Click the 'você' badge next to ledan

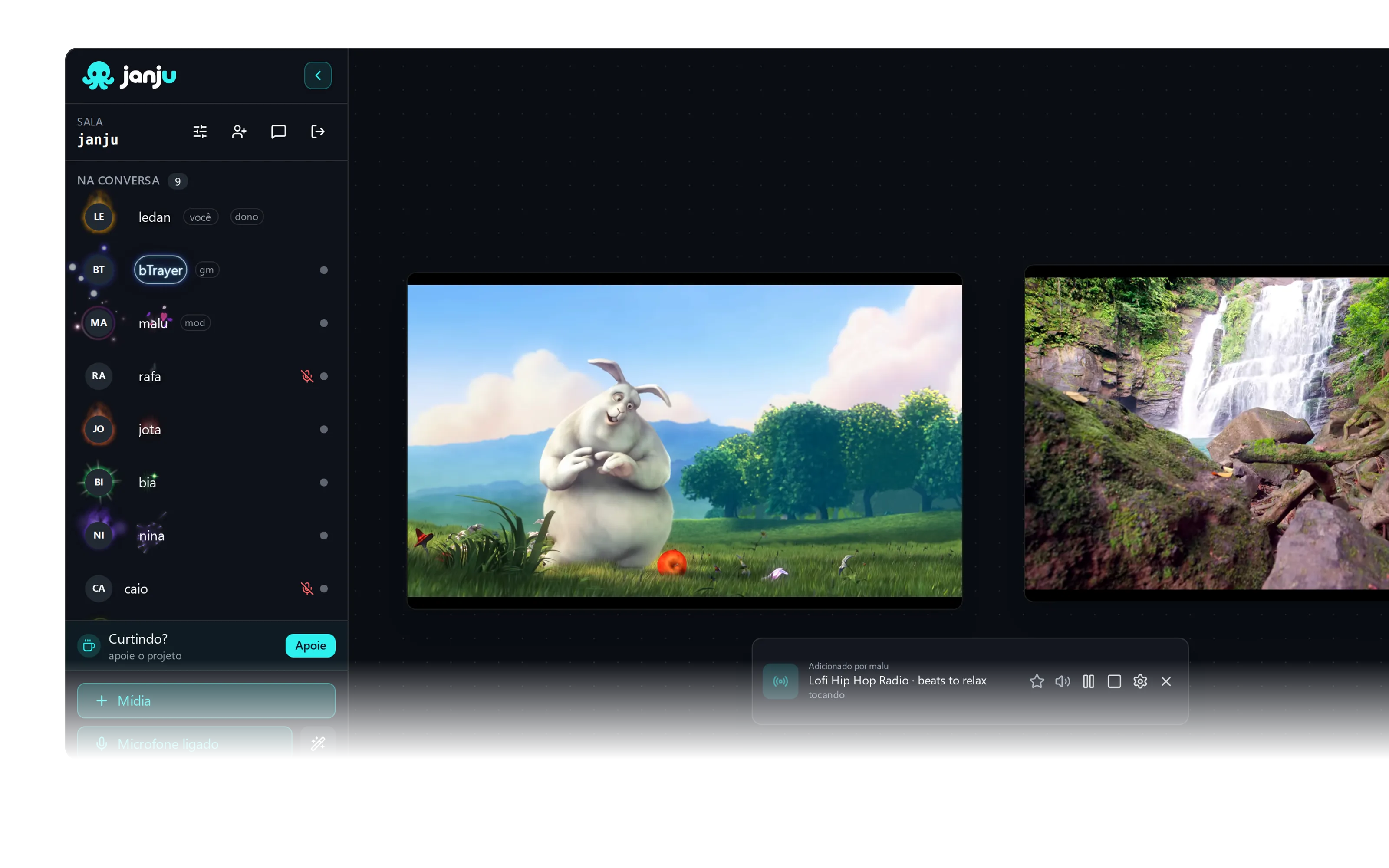[200, 217]
